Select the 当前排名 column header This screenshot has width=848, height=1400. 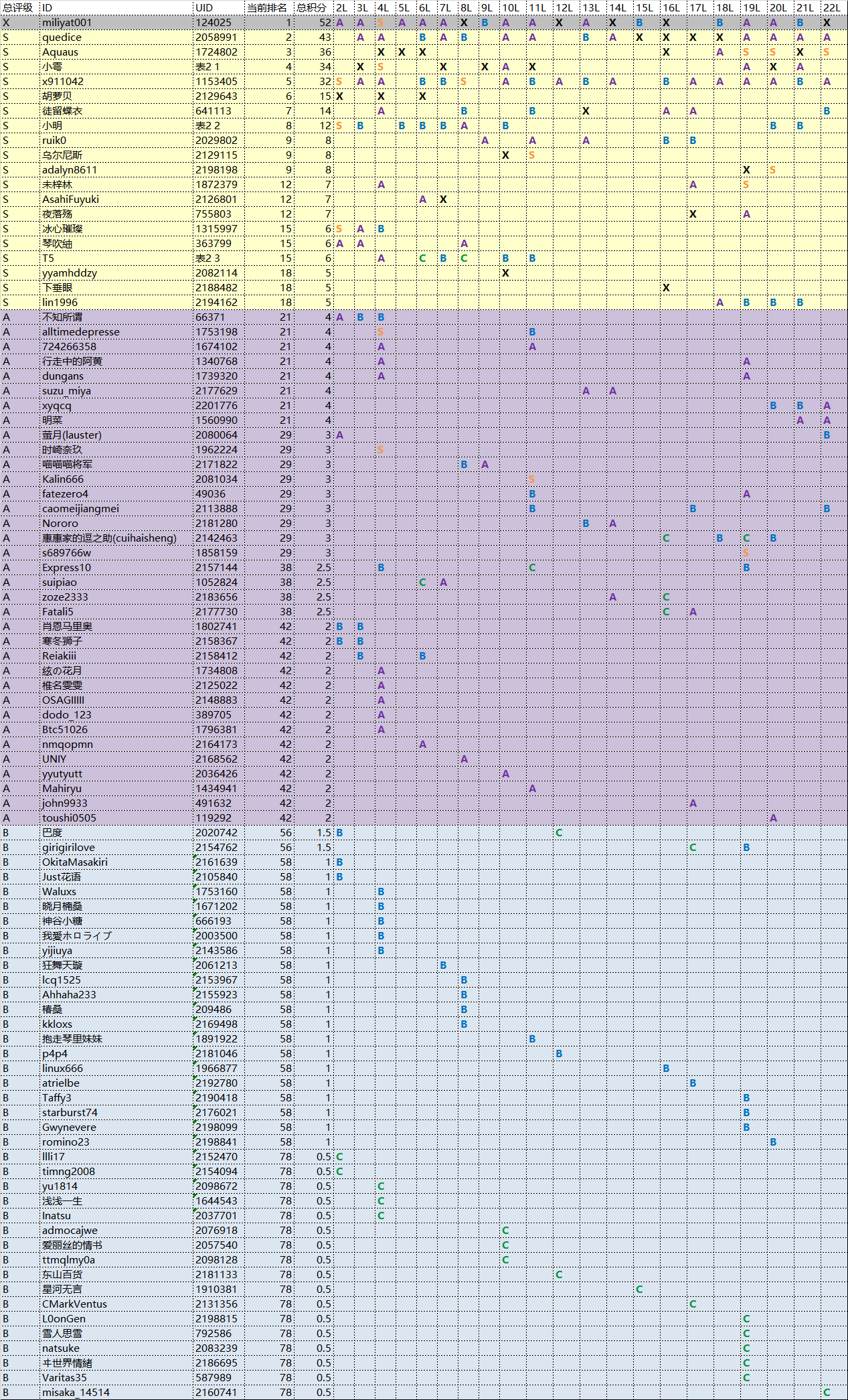point(267,7)
